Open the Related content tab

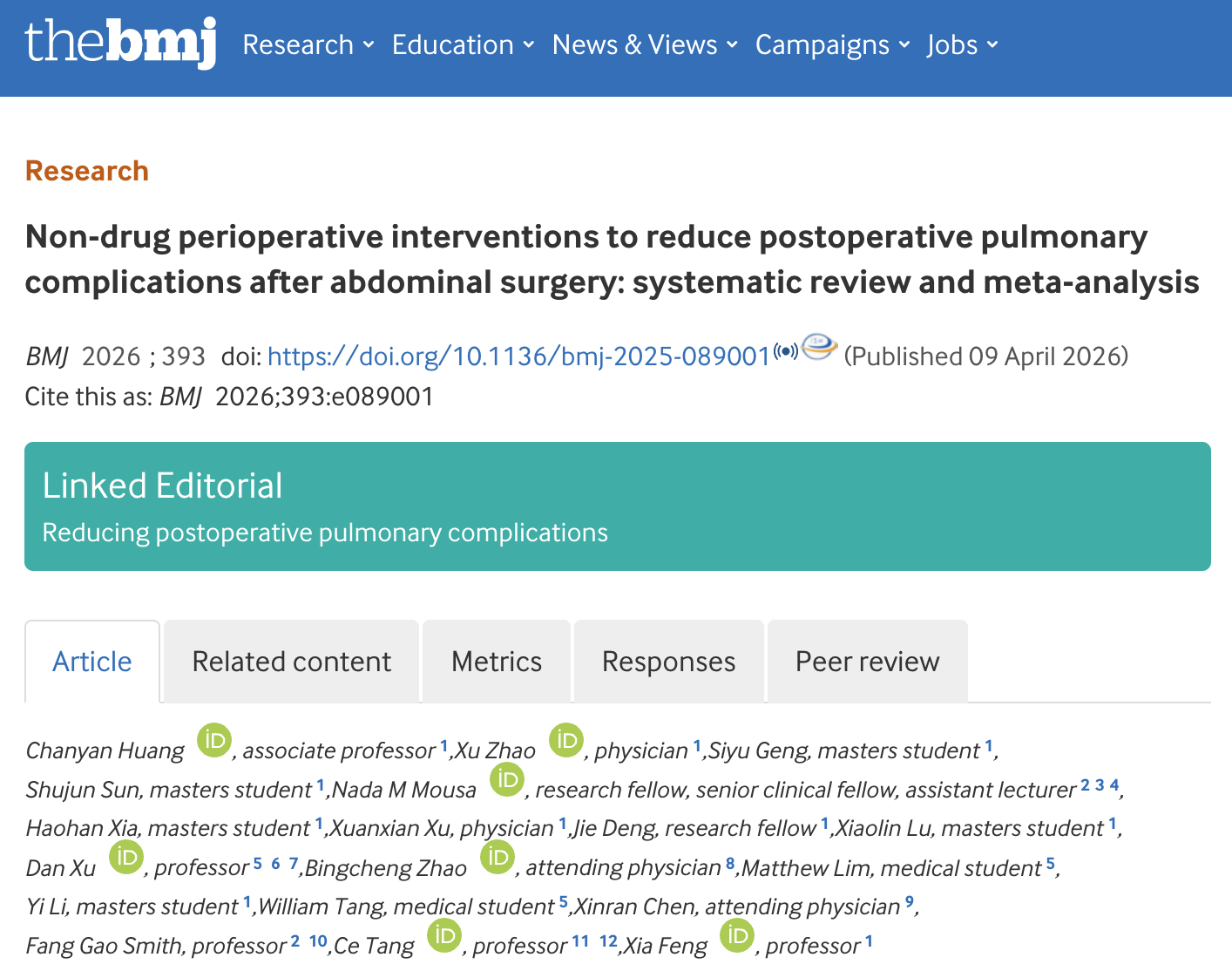pyautogui.click(x=291, y=662)
